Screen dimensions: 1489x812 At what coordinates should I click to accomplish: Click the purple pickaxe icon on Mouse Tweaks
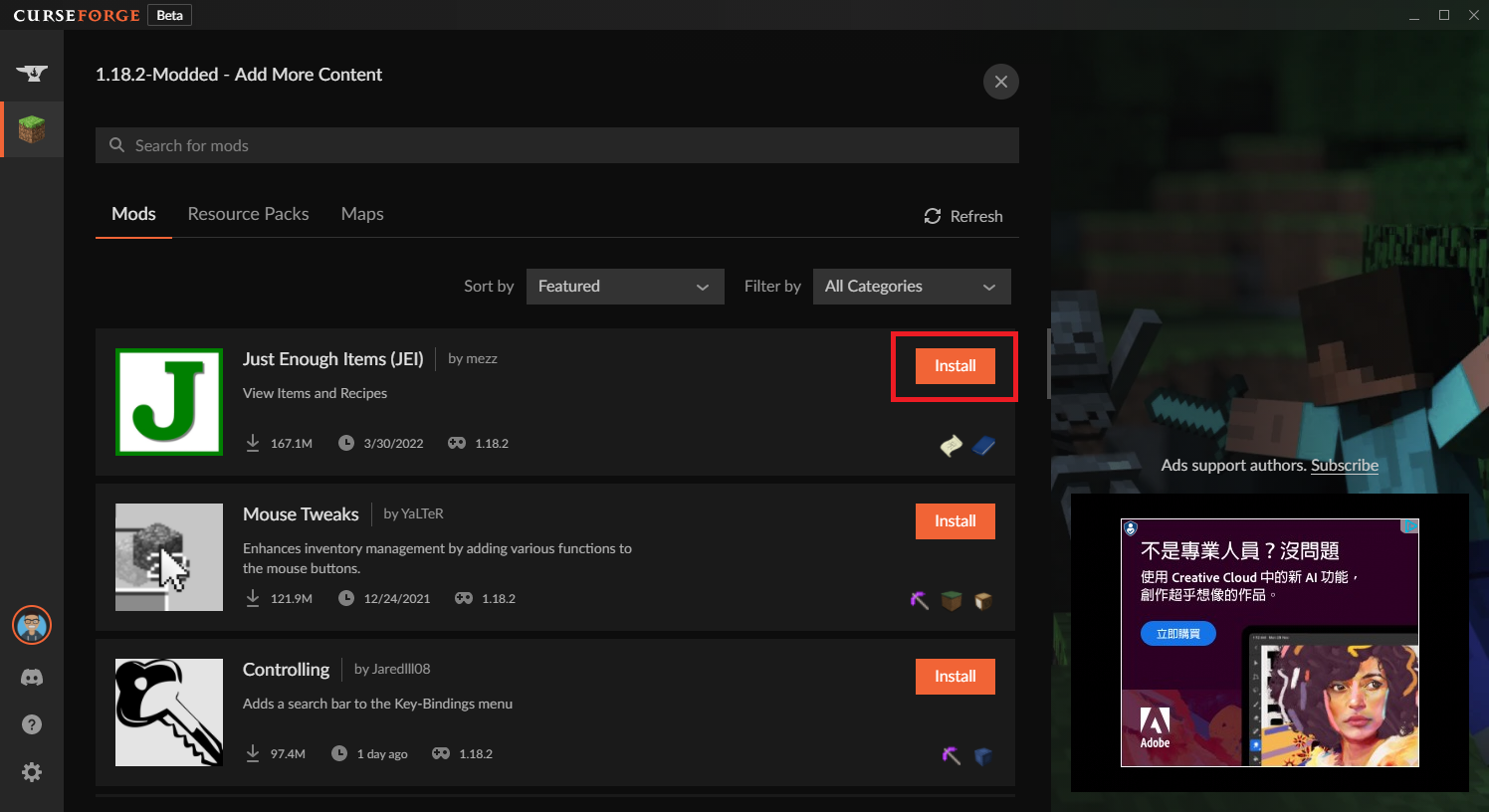920,600
